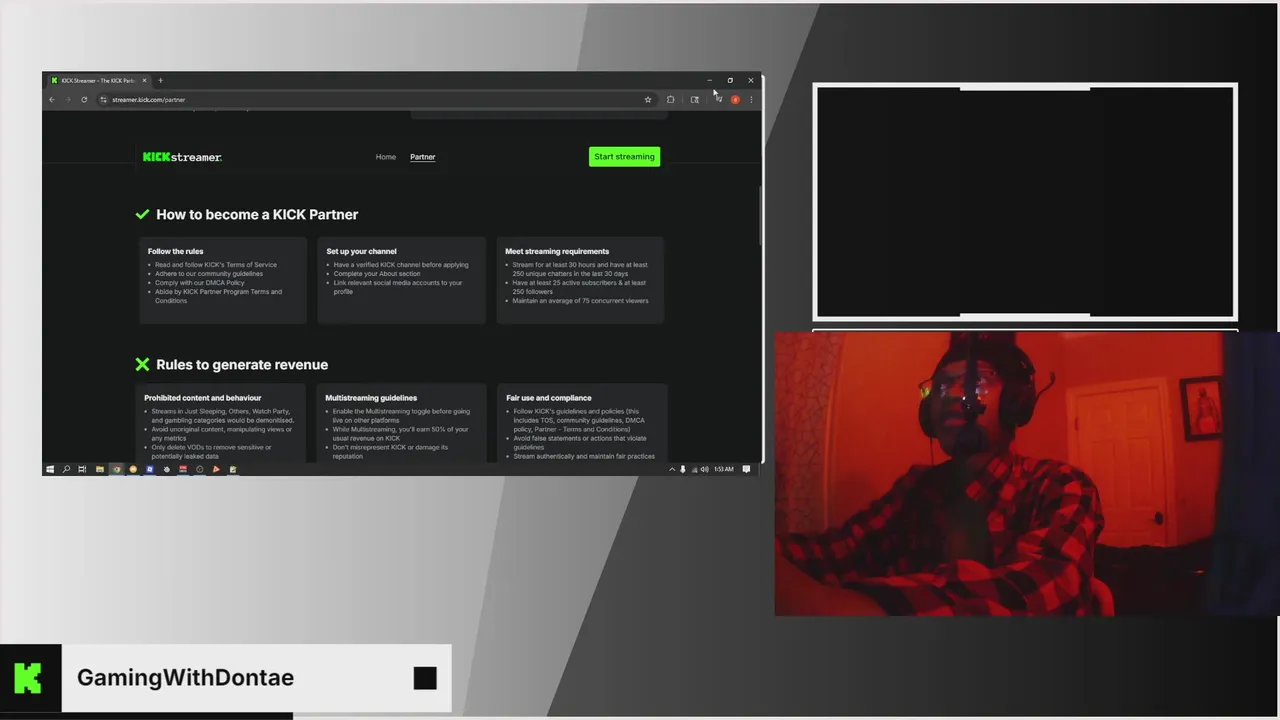Viewport: 1280px width, 720px height.
Task: Click the Kick logo in stream overlay
Action: click(x=28, y=678)
